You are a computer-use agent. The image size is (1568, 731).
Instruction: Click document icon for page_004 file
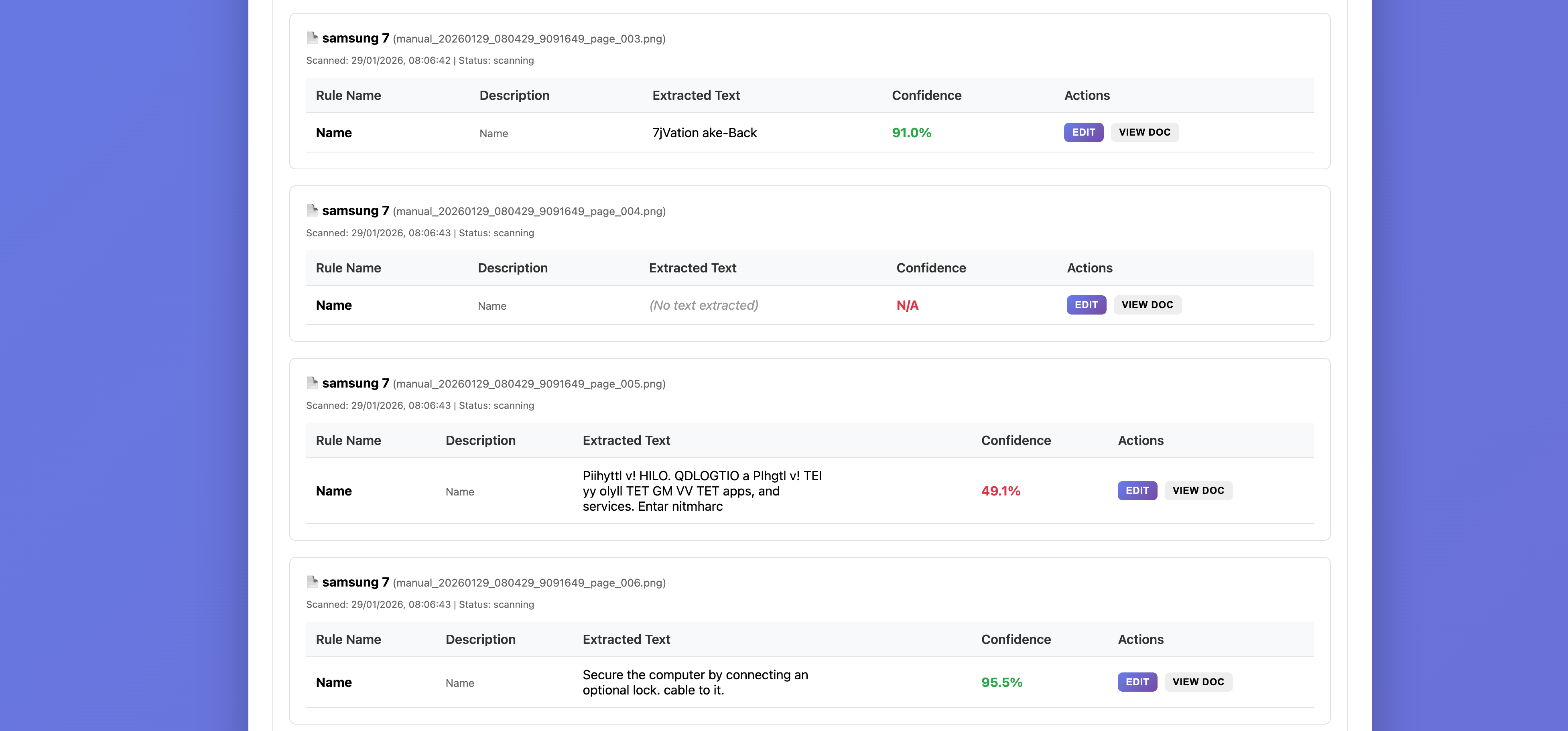[312, 210]
